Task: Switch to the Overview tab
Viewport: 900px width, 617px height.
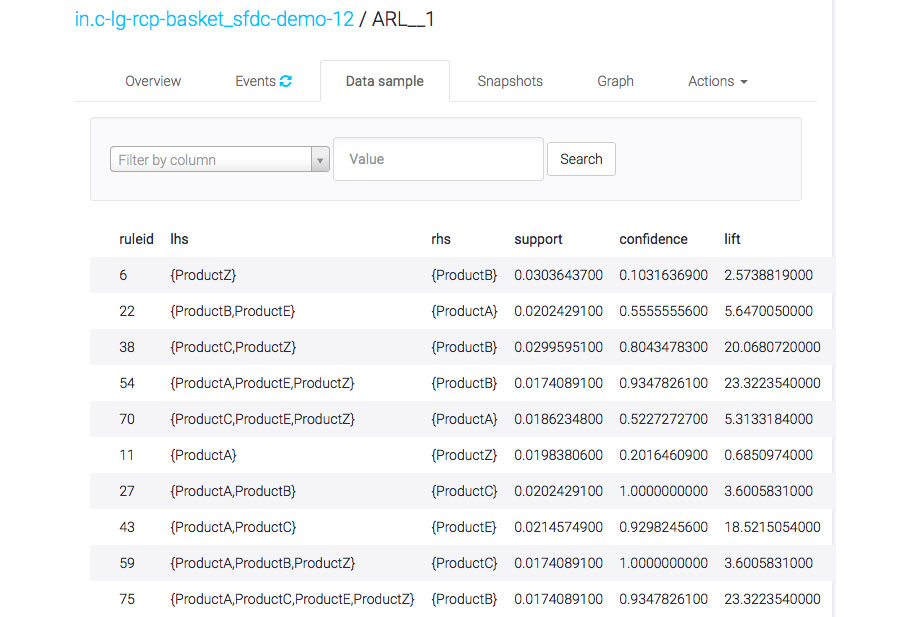Action: (x=152, y=81)
